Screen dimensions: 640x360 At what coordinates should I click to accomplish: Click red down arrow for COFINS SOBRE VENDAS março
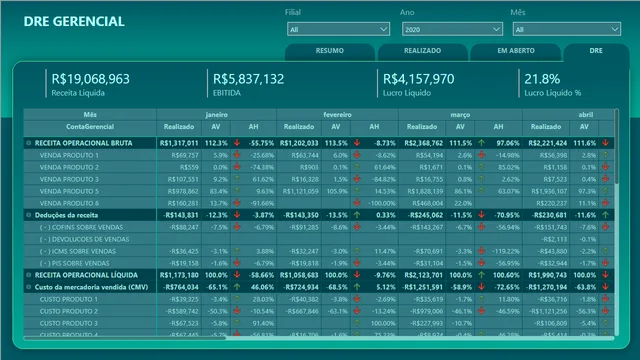(482, 227)
